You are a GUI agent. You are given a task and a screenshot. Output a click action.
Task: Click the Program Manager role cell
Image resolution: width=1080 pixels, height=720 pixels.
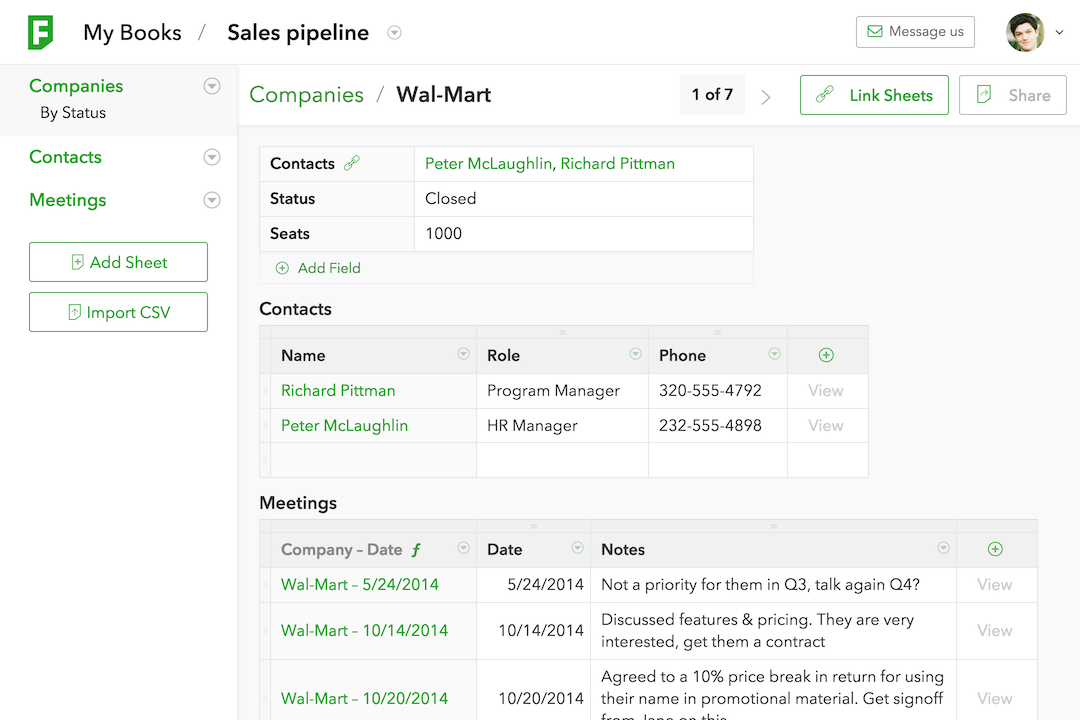coord(562,391)
